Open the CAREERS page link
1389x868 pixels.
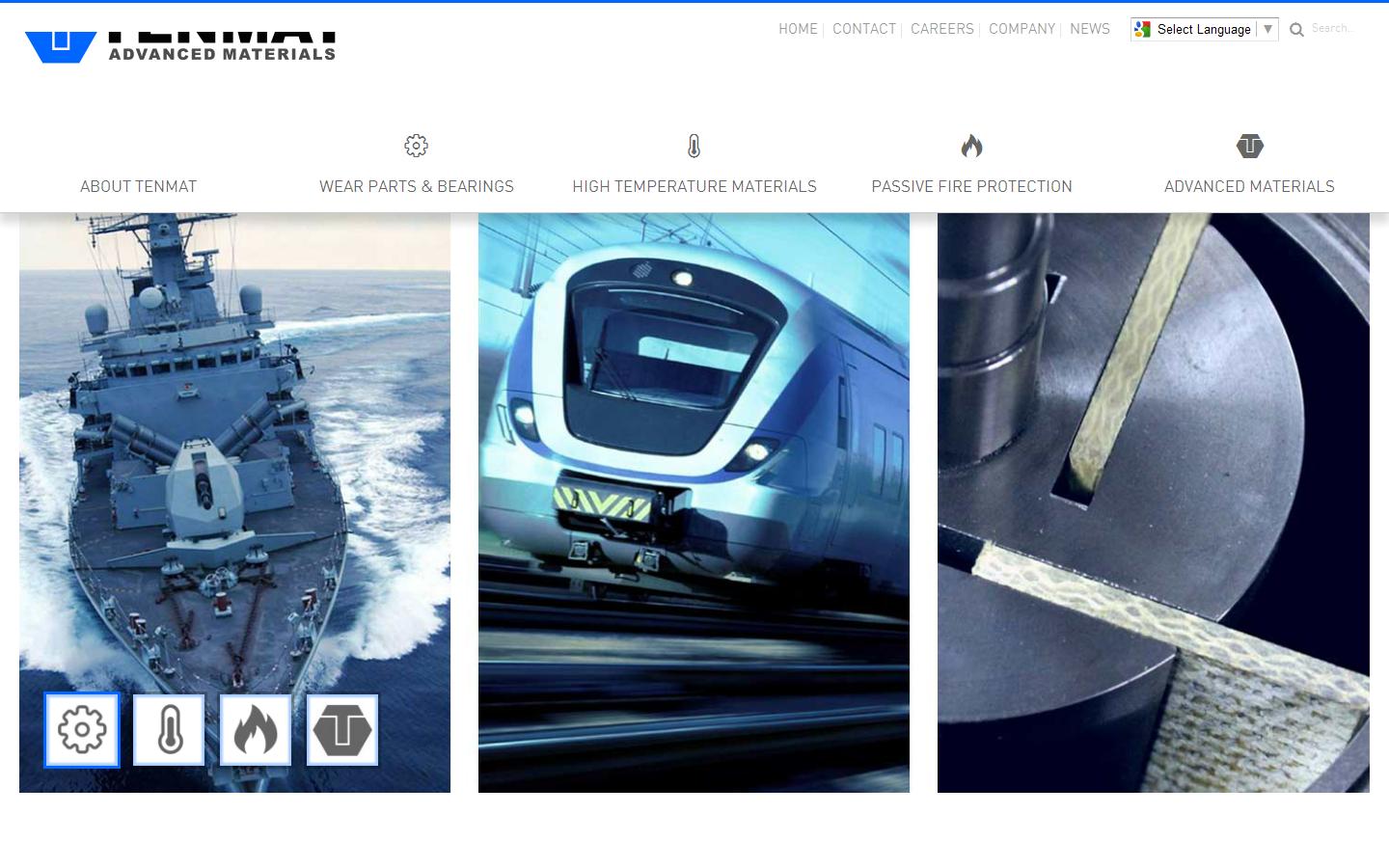point(941,29)
